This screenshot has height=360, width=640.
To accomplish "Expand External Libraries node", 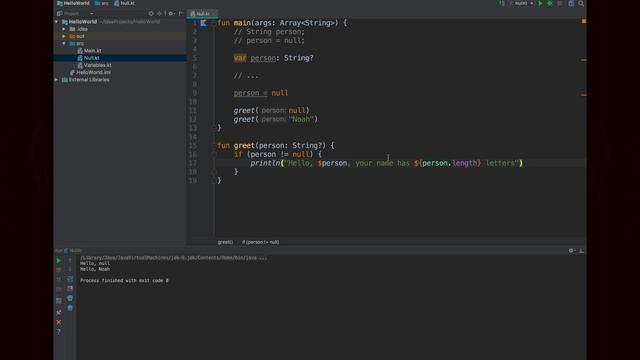I will pyautogui.click(x=57, y=80).
